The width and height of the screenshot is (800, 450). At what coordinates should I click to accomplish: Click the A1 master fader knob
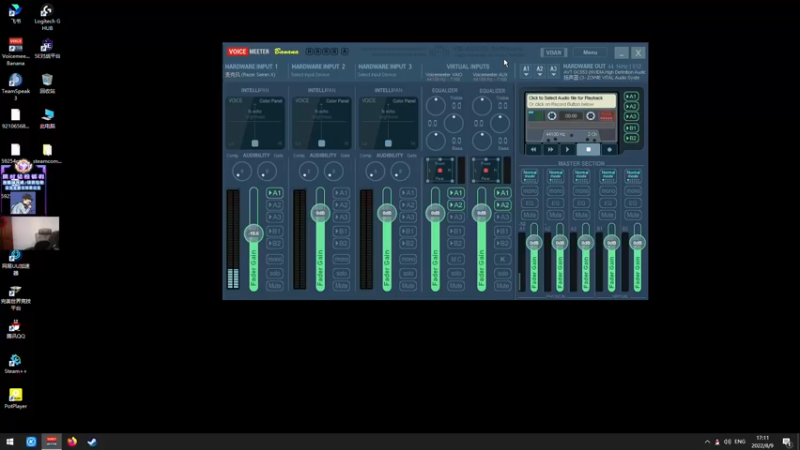(534, 243)
